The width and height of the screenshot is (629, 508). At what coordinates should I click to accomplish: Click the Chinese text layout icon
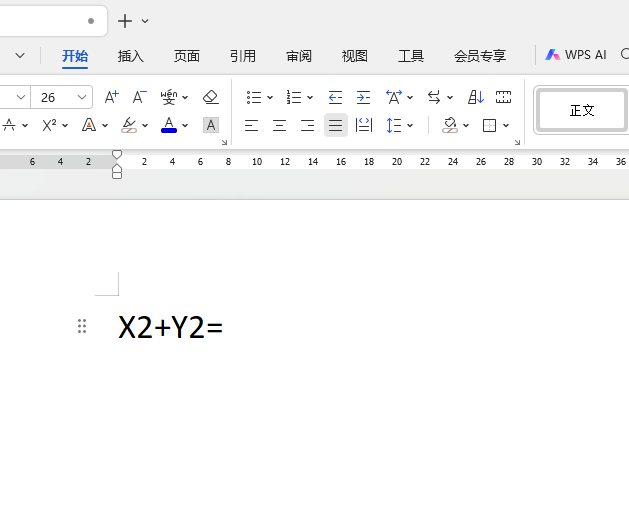tap(394, 97)
